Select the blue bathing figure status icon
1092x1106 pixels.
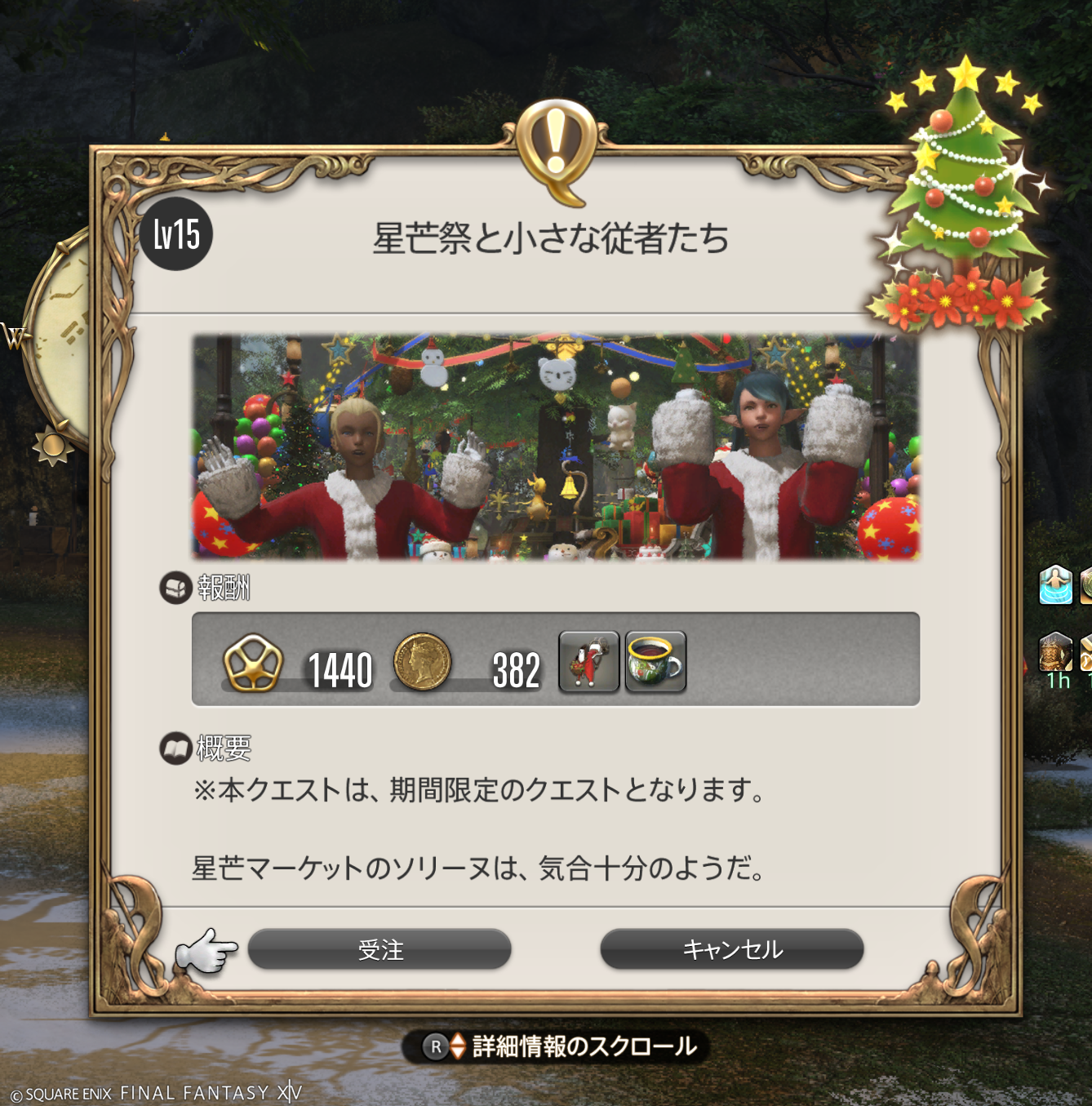click(x=1055, y=584)
